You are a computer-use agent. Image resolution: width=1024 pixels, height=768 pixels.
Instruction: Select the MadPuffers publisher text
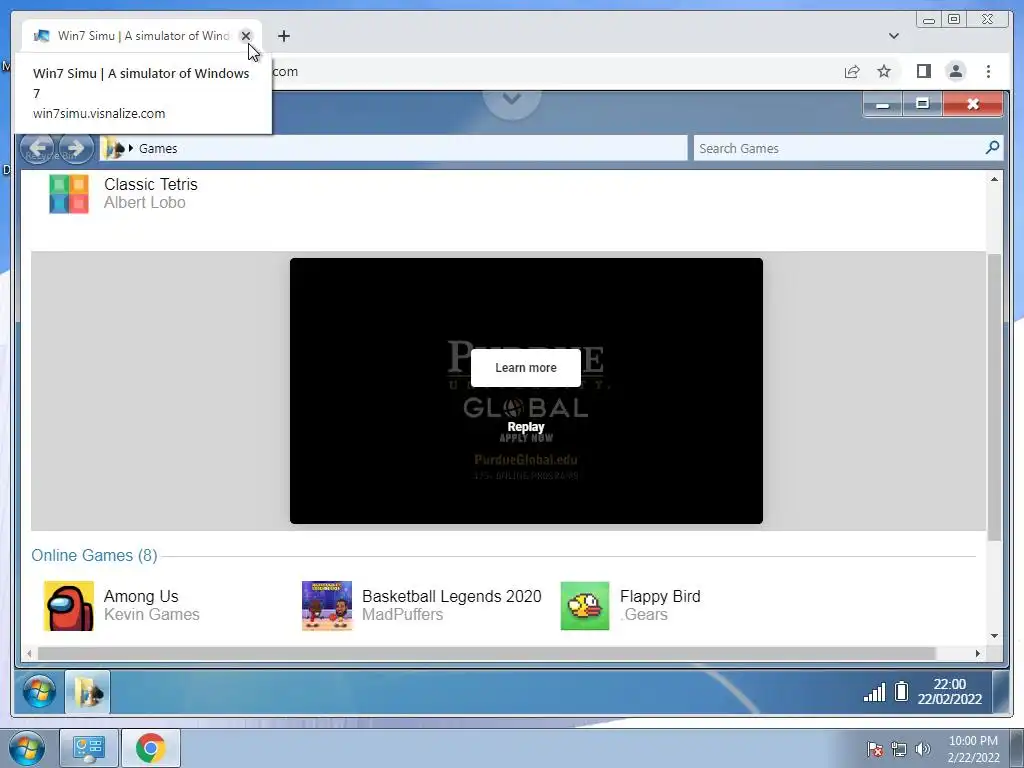tap(402, 615)
